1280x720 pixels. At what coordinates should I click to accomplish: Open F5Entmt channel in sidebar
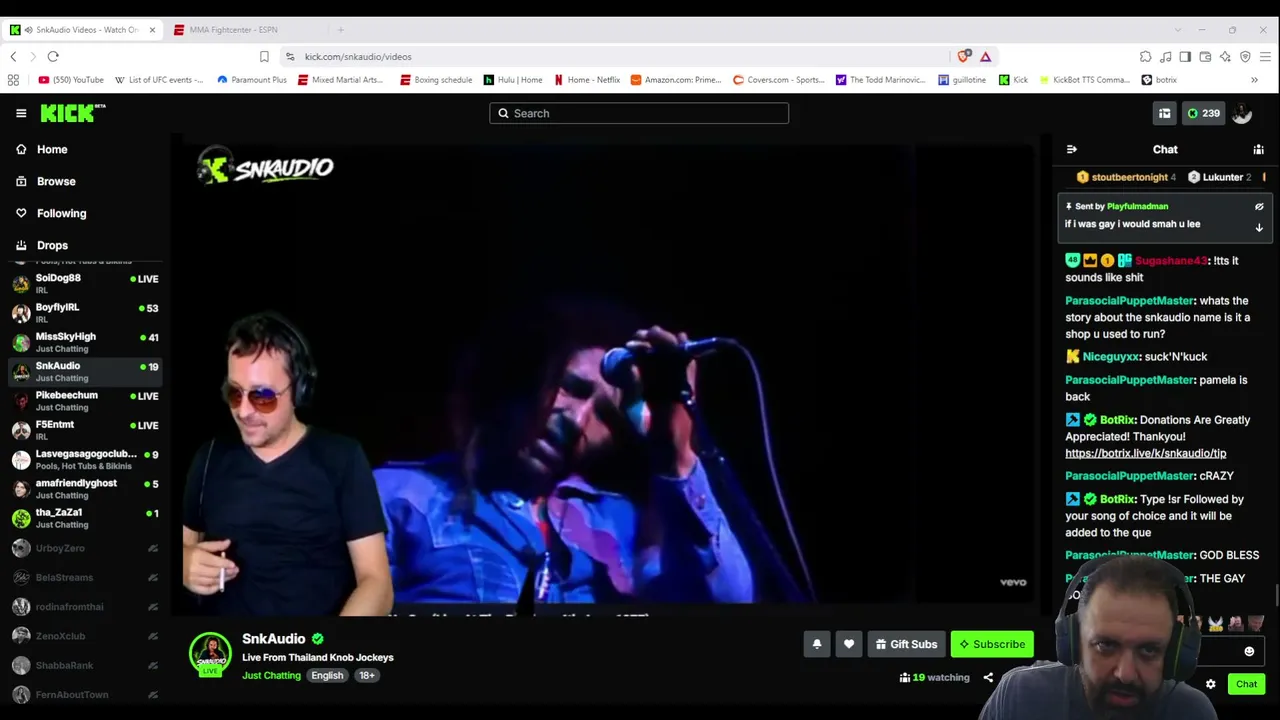coord(85,430)
